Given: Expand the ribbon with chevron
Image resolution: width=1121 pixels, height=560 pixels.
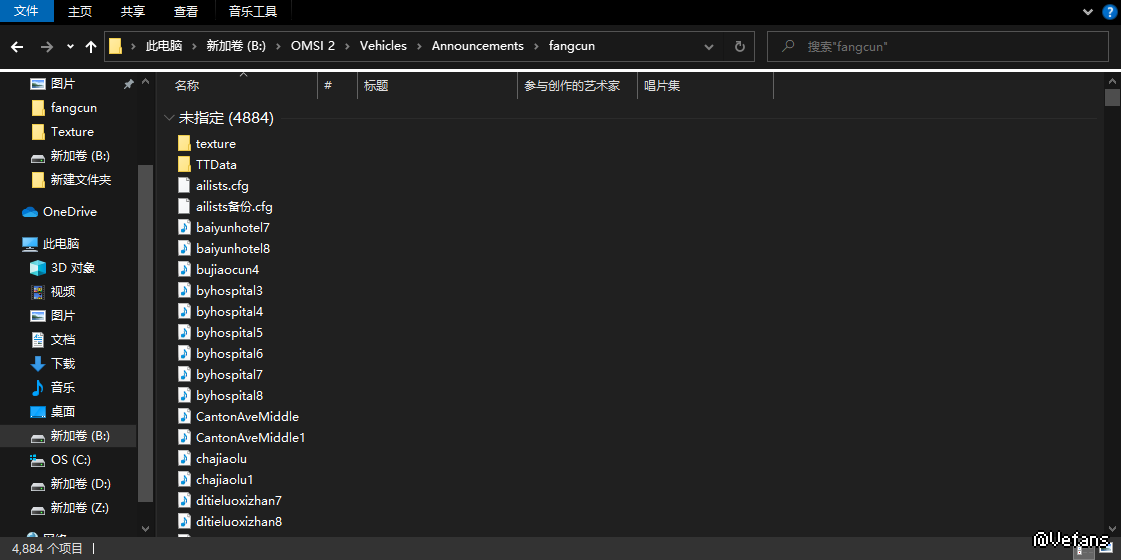Looking at the screenshot, I should [1088, 11].
